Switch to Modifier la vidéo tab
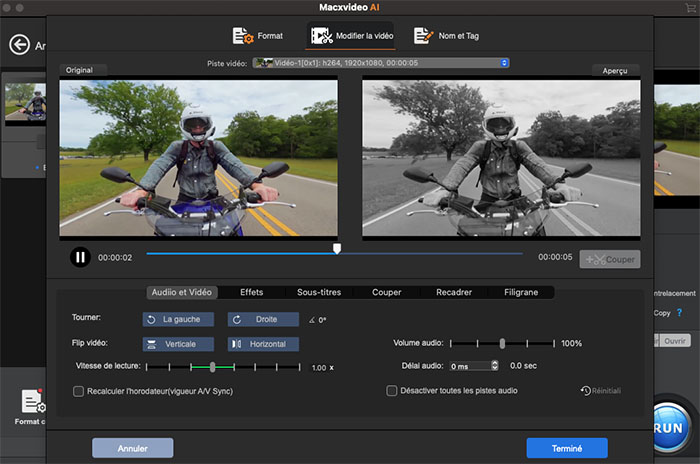This screenshot has height=464, width=700. point(352,36)
